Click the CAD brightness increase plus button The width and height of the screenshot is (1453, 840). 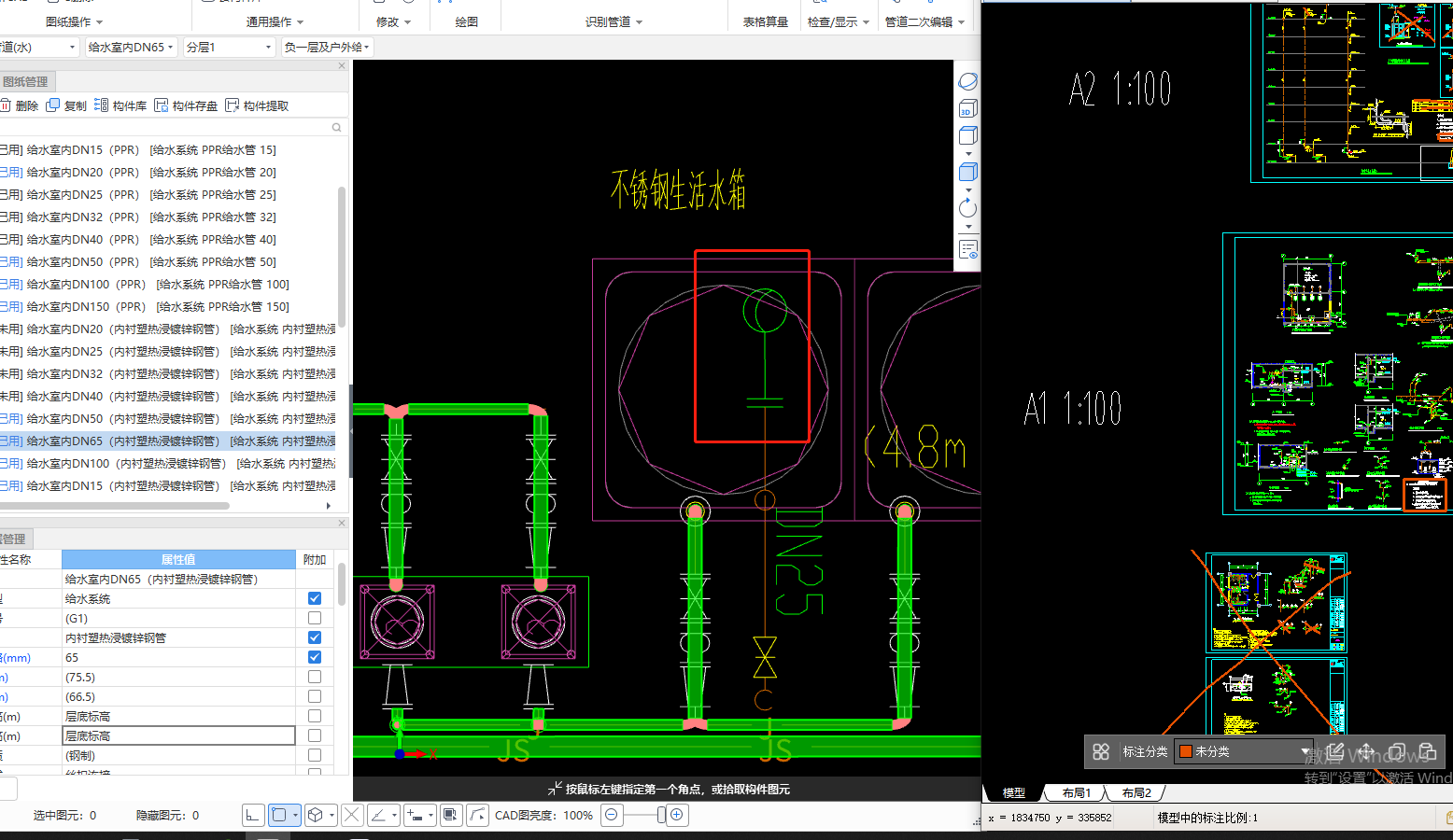pos(677,815)
